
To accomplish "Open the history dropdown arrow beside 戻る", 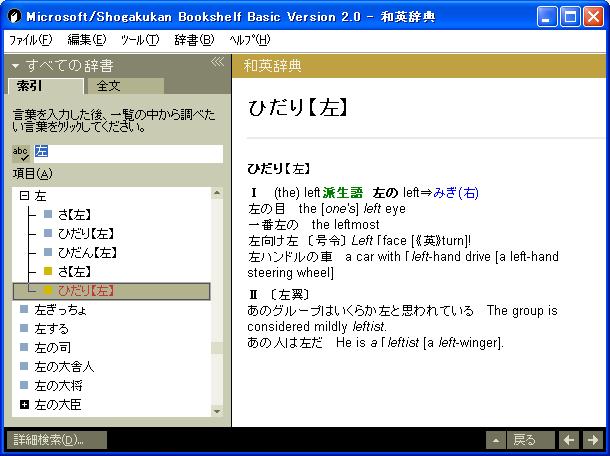I will tap(496, 440).
